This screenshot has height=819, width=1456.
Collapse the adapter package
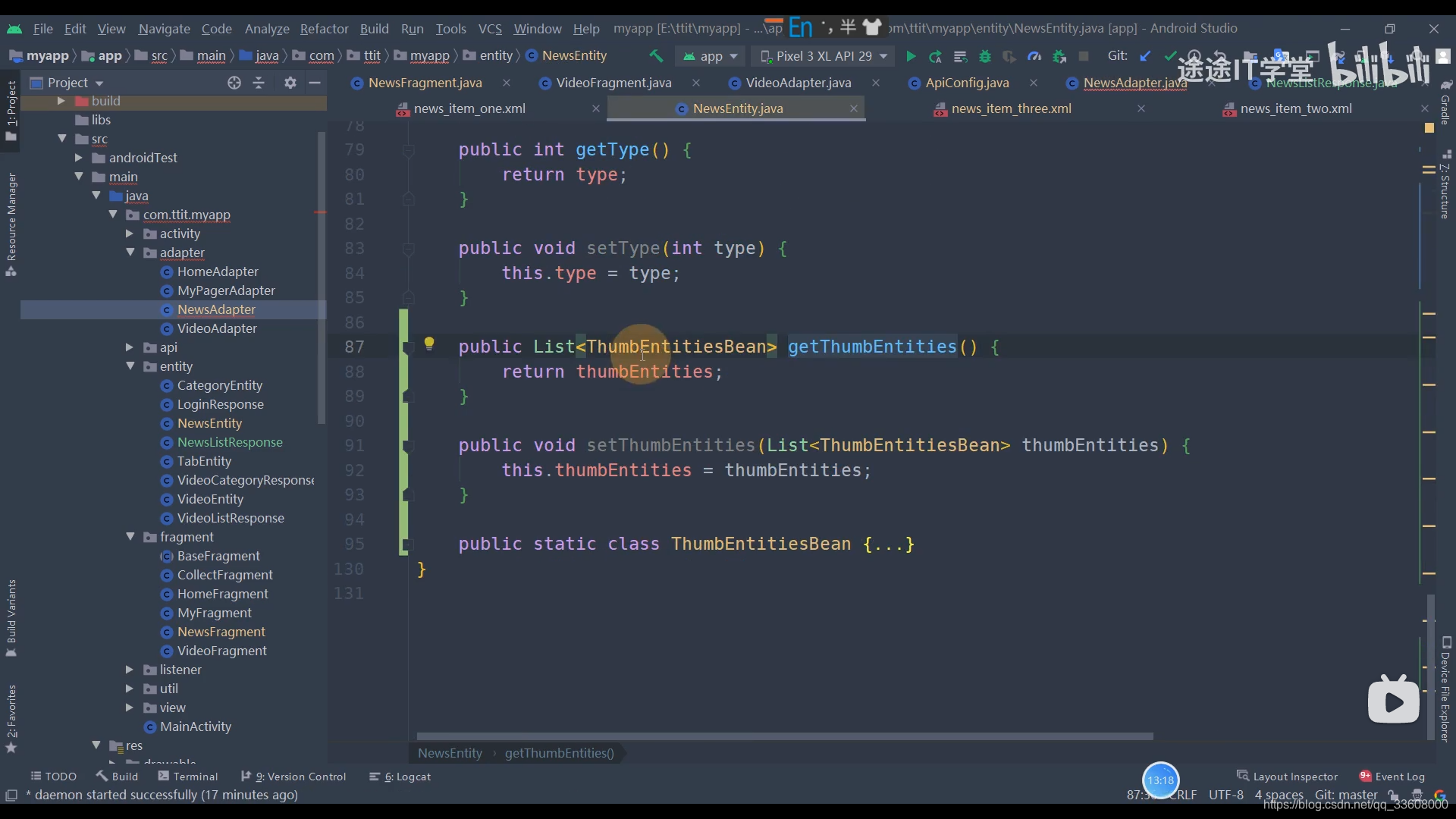click(130, 253)
